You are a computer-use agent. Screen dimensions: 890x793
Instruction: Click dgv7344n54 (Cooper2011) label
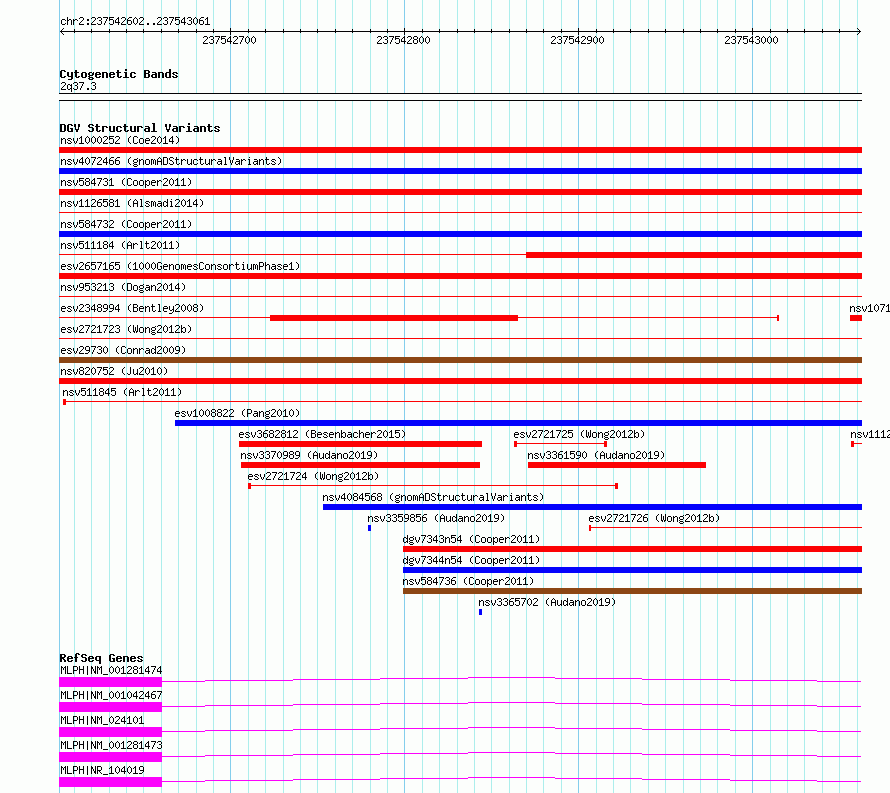[471, 560]
